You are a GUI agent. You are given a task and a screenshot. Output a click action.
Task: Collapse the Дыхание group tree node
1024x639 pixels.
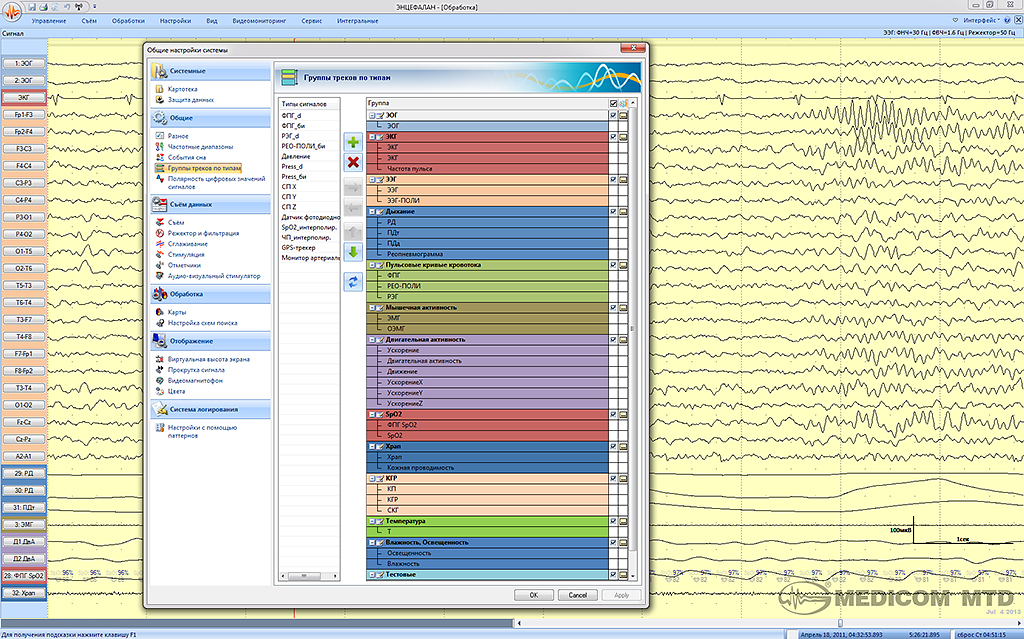point(372,212)
